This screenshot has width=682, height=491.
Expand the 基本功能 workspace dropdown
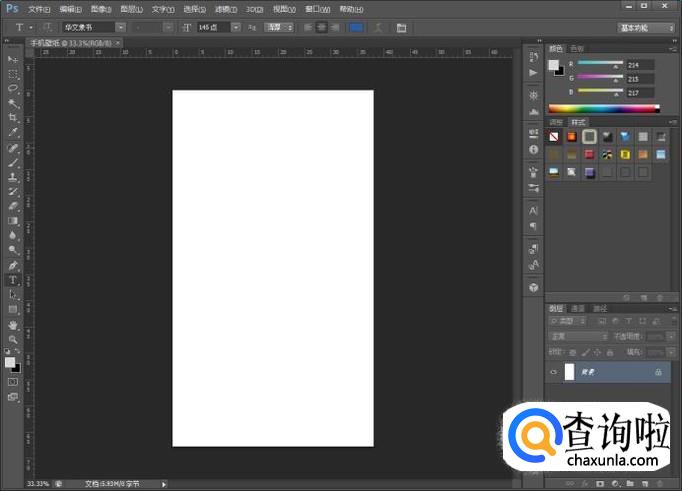coord(645,27)
